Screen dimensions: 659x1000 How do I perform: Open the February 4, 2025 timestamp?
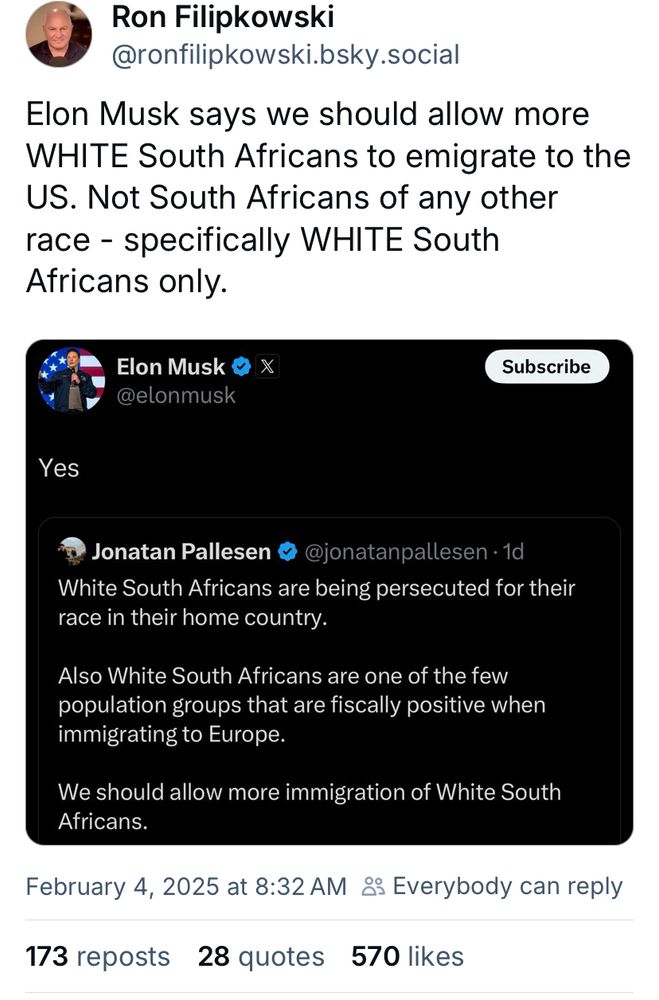pyautogui.click(x=186, y=886)
